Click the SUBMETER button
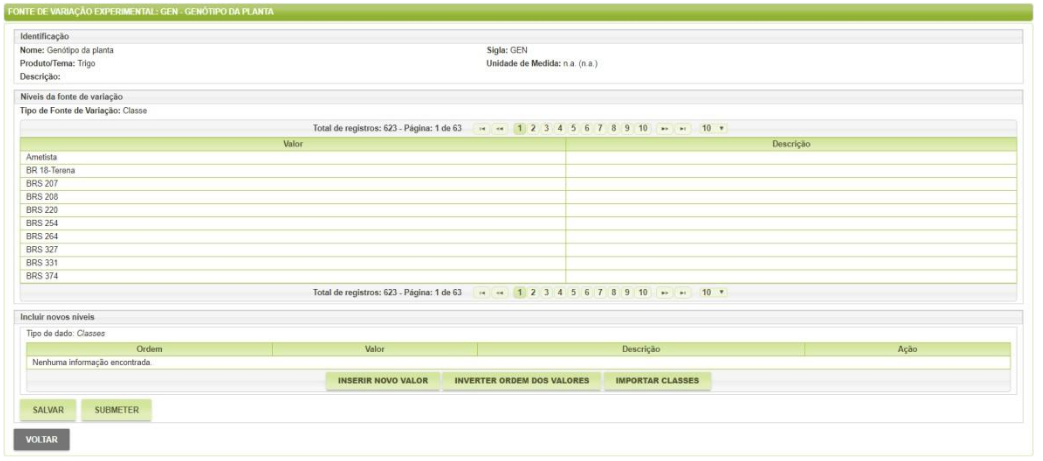Image resolution: width=1043 pixels, height=461 pixels. pos(116,410)
